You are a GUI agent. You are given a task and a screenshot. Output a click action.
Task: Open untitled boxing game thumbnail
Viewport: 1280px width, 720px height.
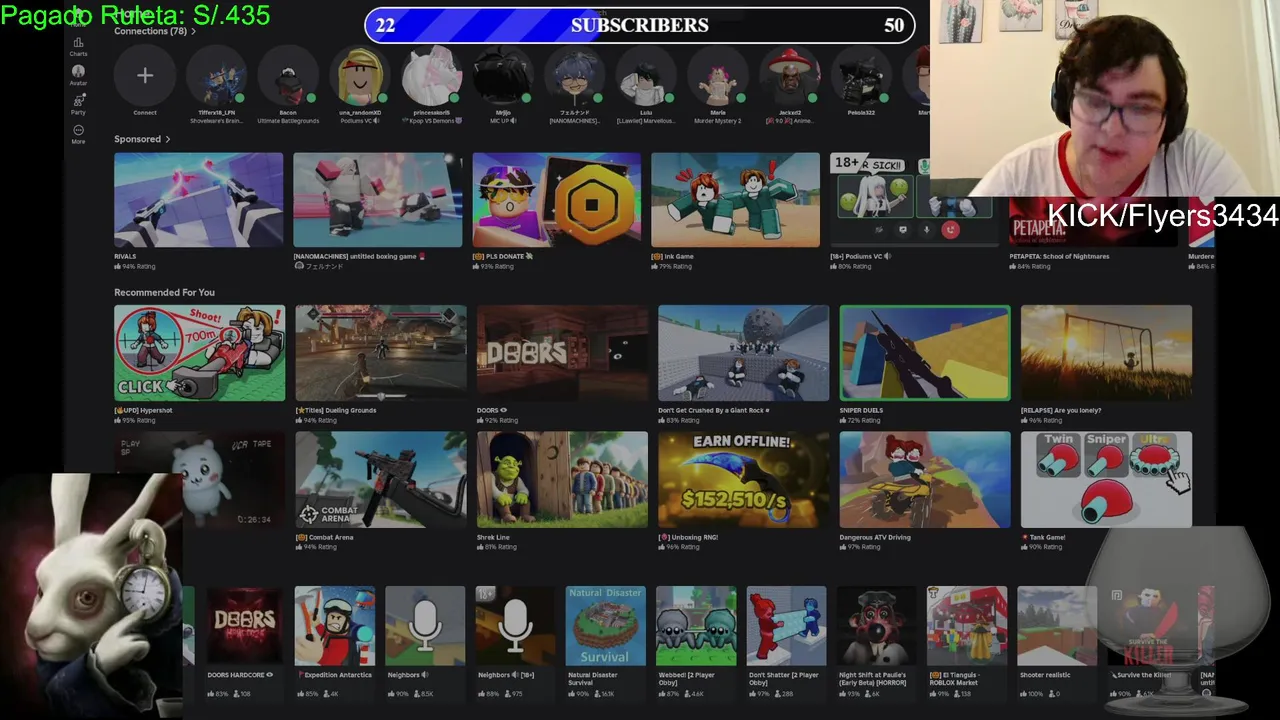[378, 200]
